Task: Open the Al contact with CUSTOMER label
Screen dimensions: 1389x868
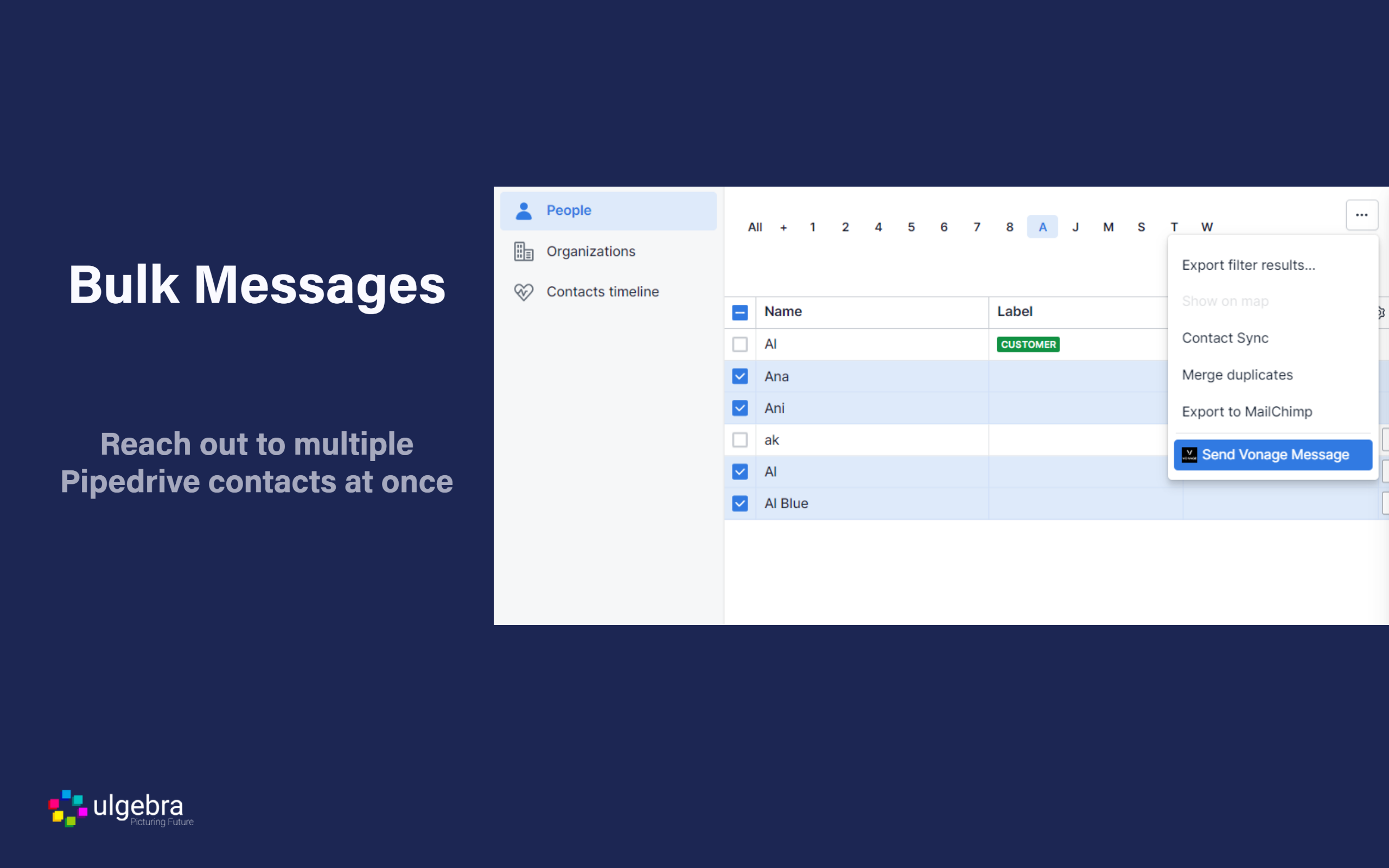Action: tap(770, 344)
